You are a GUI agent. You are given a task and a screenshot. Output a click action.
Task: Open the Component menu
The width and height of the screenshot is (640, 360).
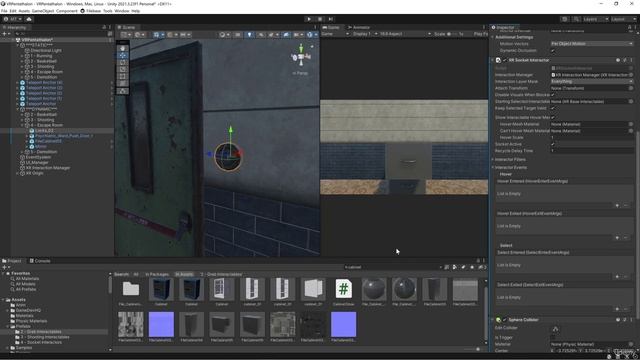pos(67,11)
